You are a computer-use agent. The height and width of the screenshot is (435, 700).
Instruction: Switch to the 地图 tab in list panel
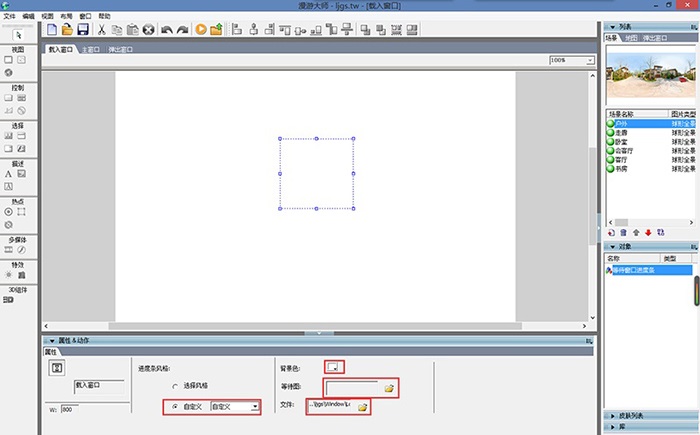(x=631, y=38)
